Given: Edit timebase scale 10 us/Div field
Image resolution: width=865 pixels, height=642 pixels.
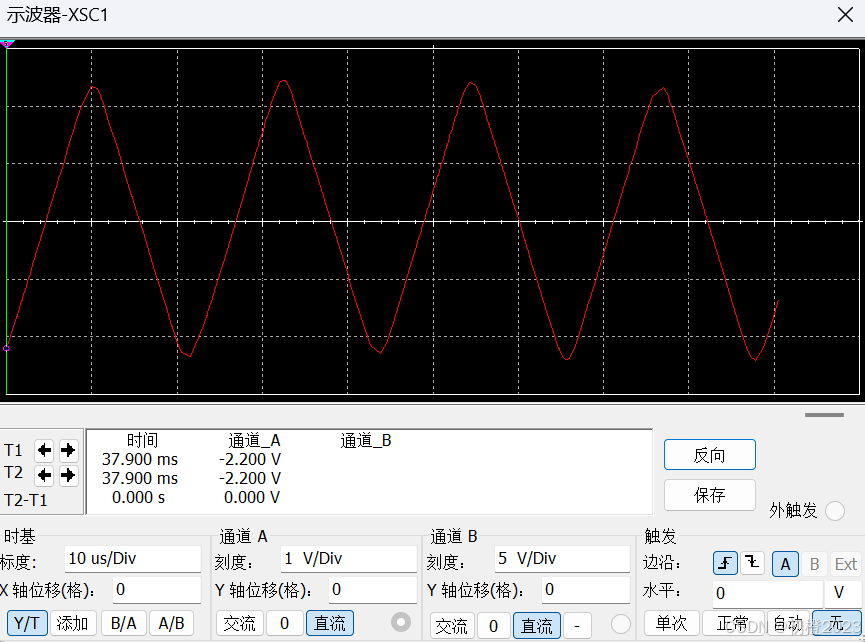Looking at the screenshot, I should pyautogui.click(x=132, y=559).
